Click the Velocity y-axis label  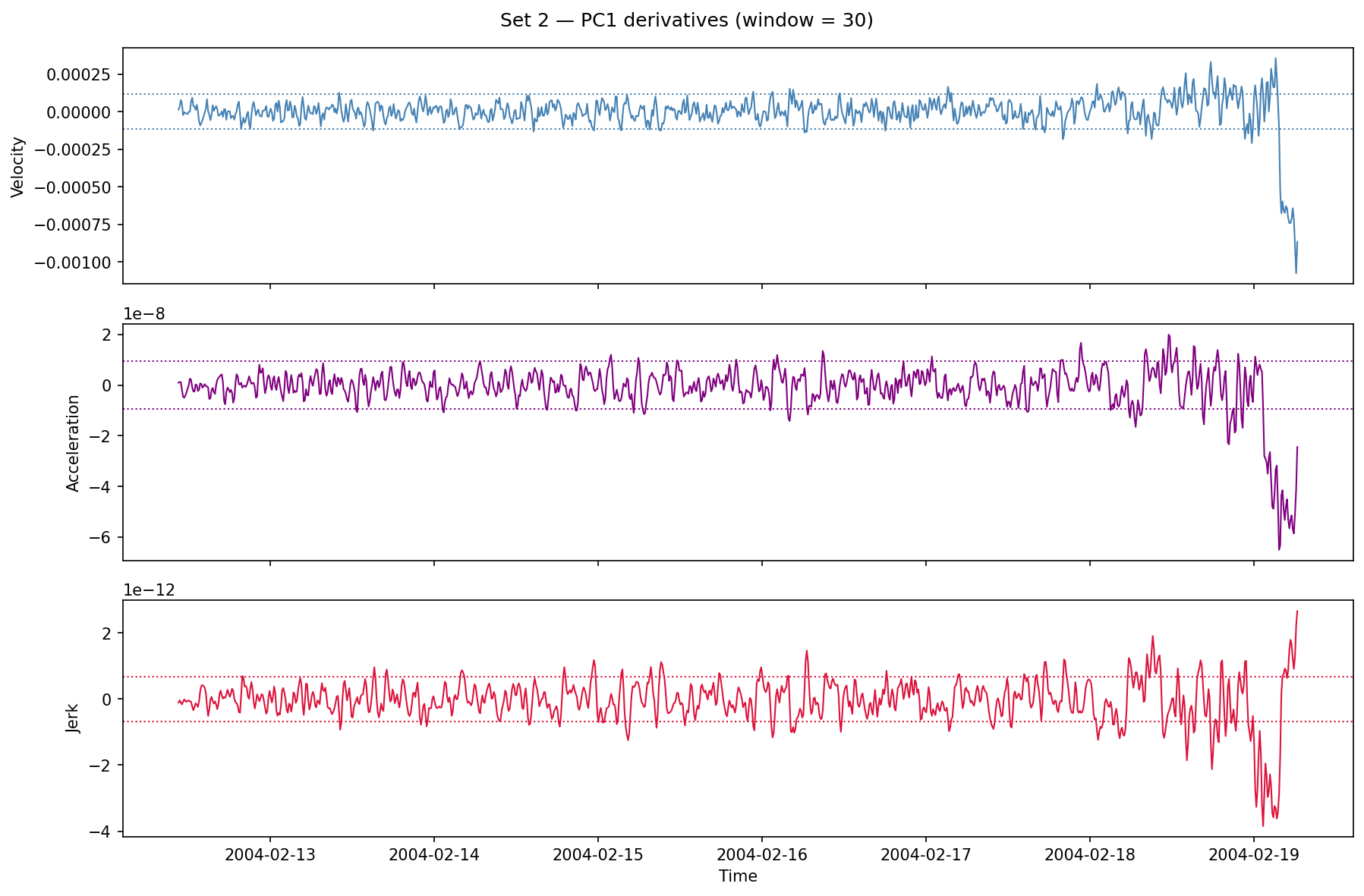[19, 167]
